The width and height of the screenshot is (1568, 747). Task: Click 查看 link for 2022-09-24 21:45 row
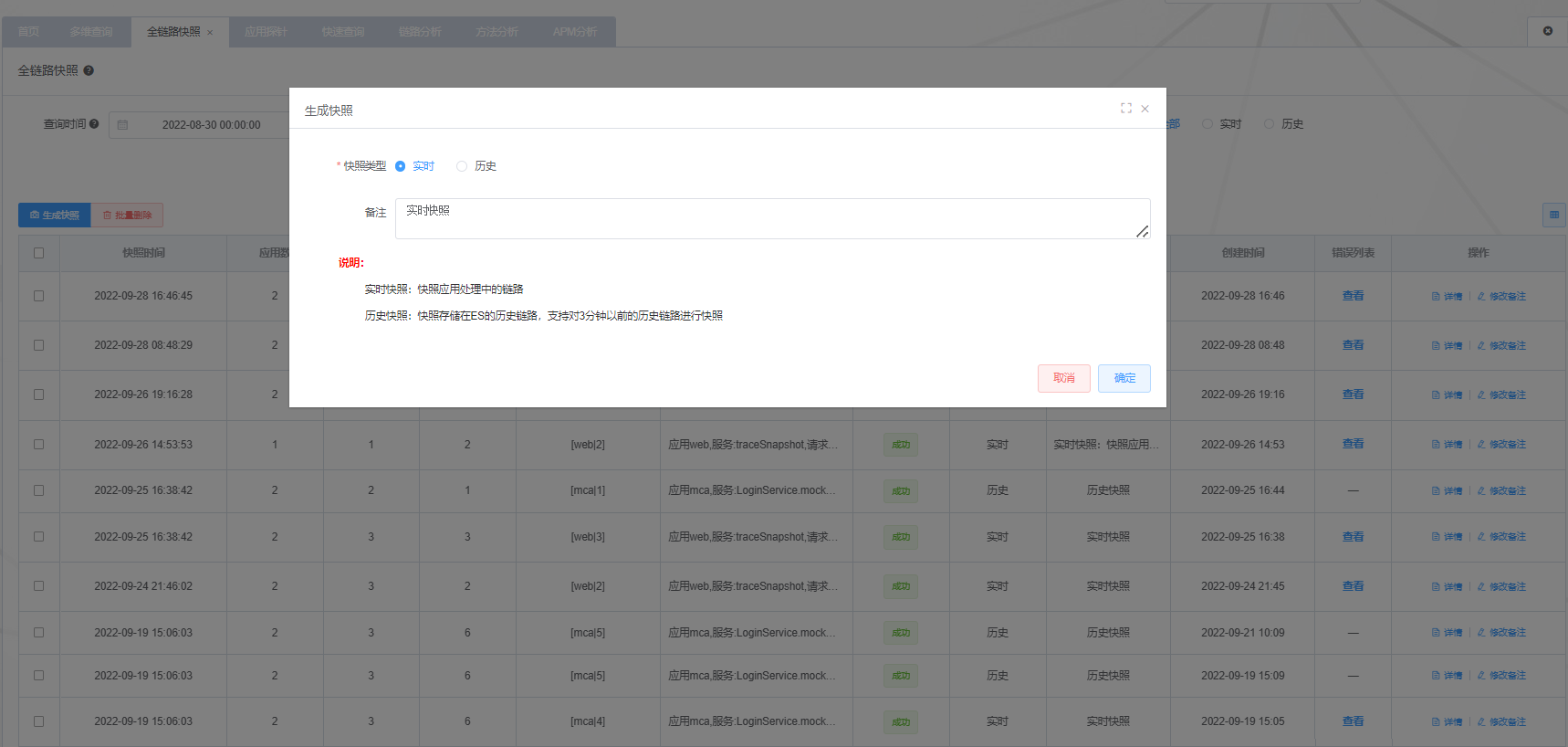pos(1353,586)
